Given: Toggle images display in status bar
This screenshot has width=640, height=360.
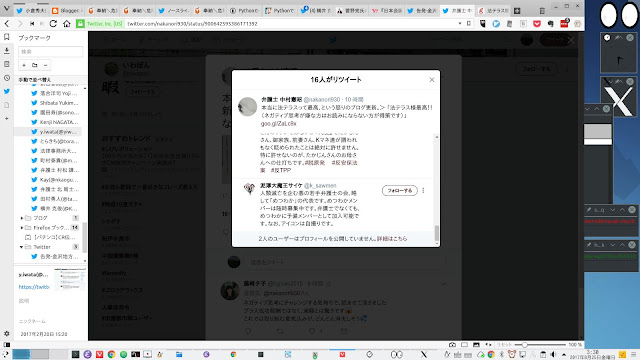Looking at the screenshot, I should click(x=476, y=345).
